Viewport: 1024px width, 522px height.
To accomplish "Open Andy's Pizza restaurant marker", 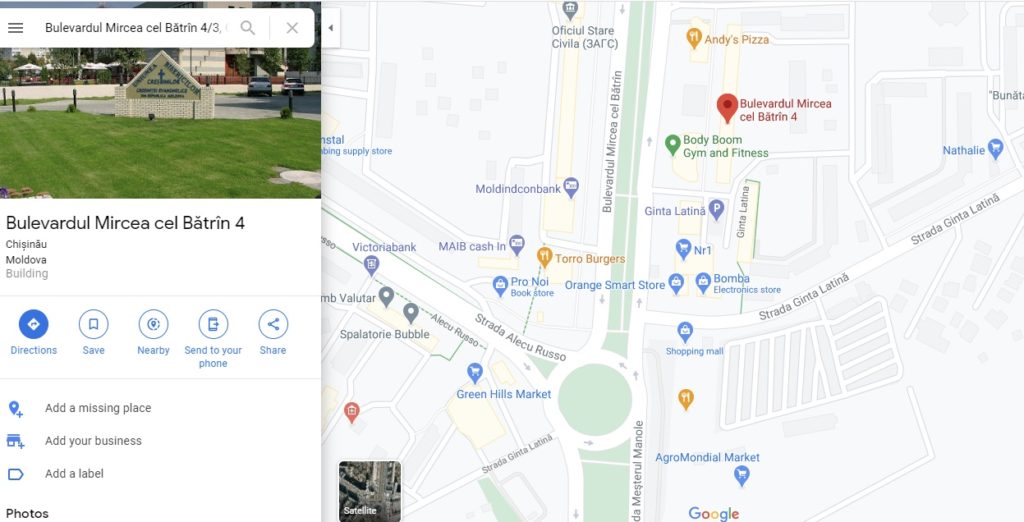I will [694, 39].
